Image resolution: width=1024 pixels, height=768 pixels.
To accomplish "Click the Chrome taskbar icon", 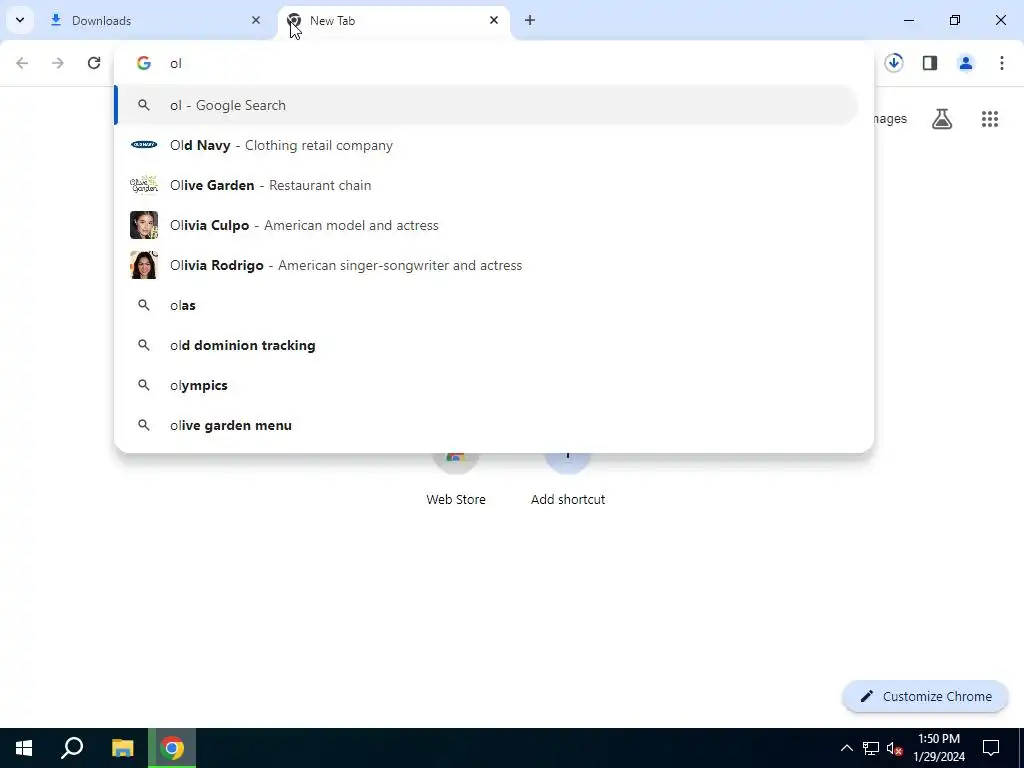I will [172, 748].
